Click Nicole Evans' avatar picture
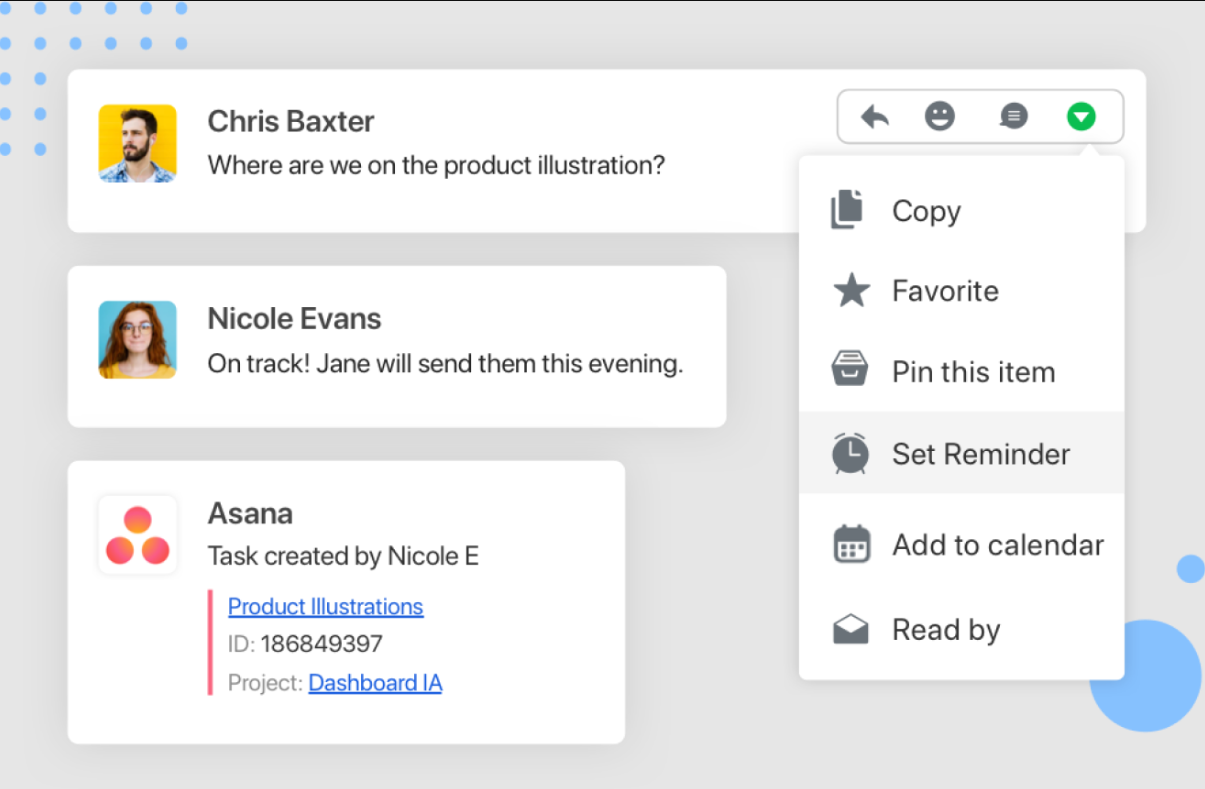1205x789 pixels. pos(138,340)
